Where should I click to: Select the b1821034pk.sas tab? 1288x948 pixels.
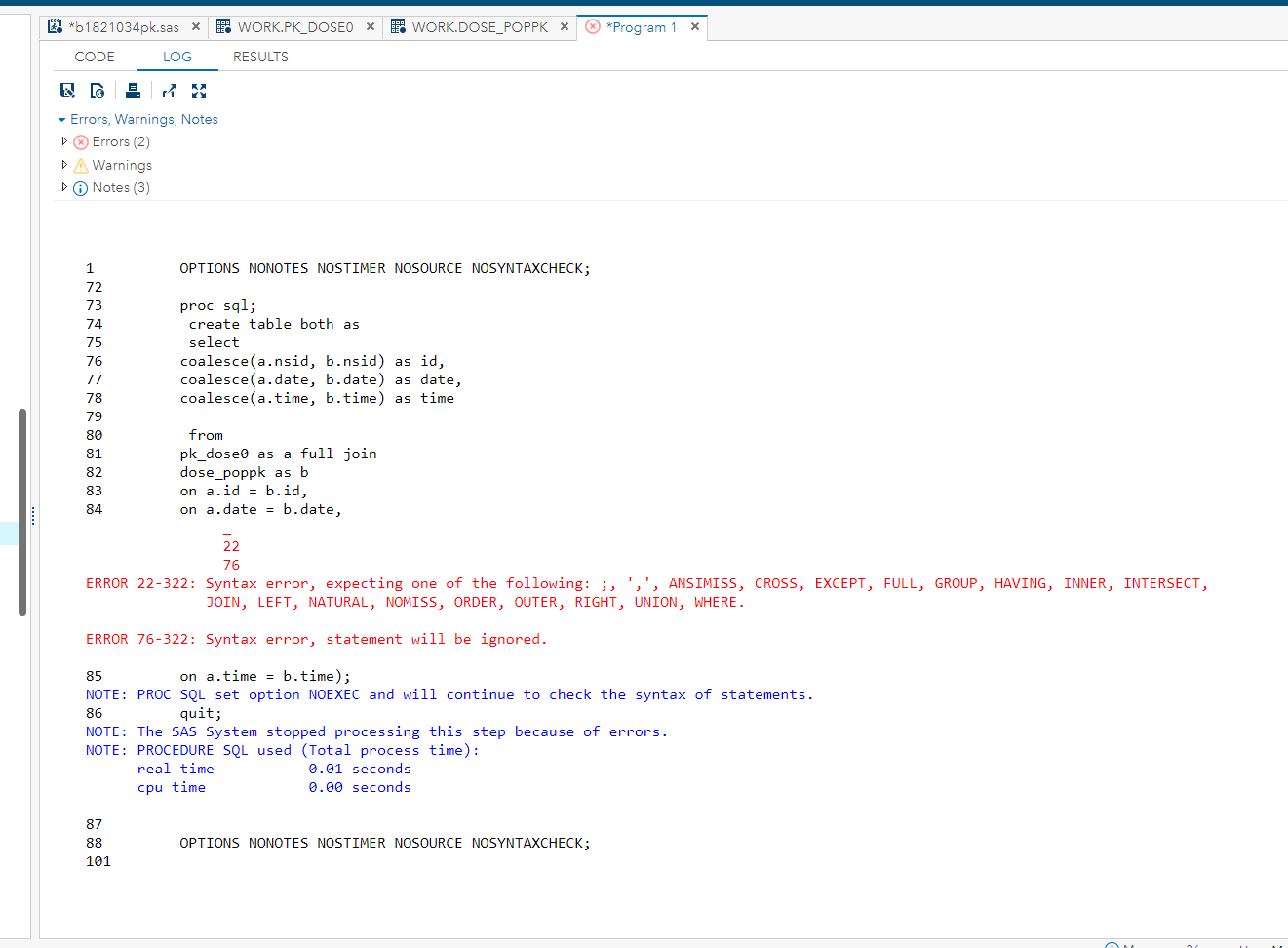[x=124, y=26]
